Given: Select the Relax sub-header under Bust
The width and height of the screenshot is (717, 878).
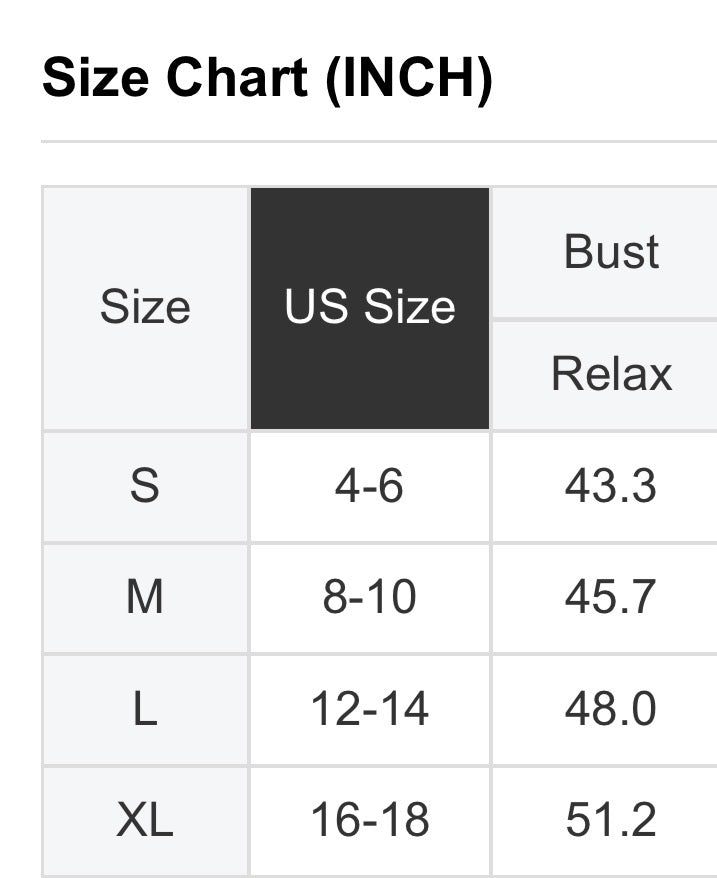Looking at the screenshot, I should pyautogui.click(x=611, y=374).
